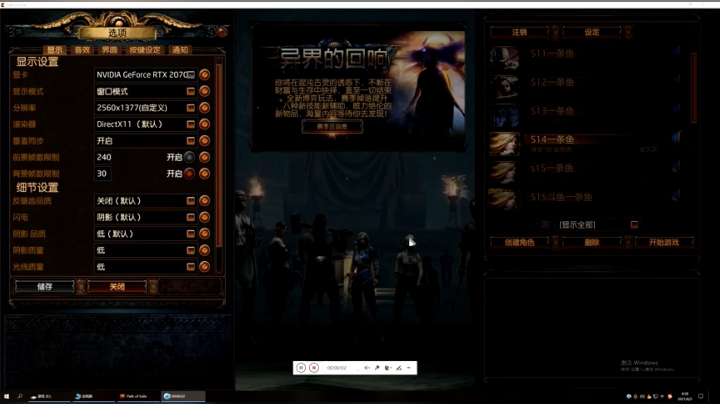Click the 删除 delete character button
This screenshot has height=404, width=720.
[x=592, y=242]
